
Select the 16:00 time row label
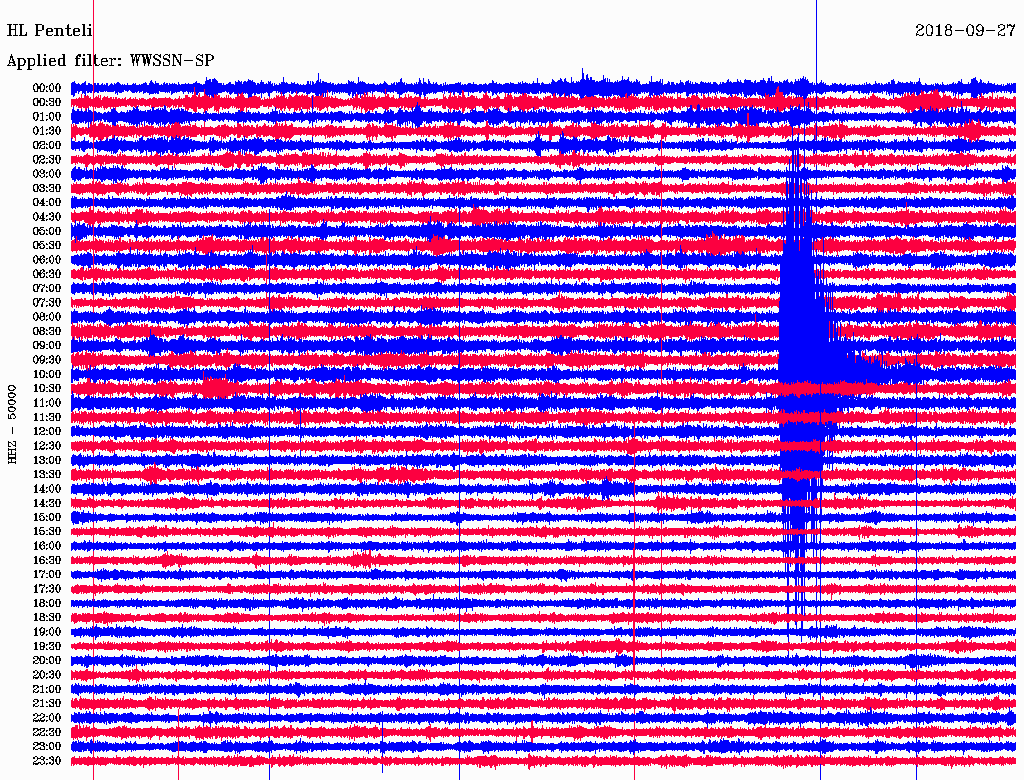coord(46,546)
